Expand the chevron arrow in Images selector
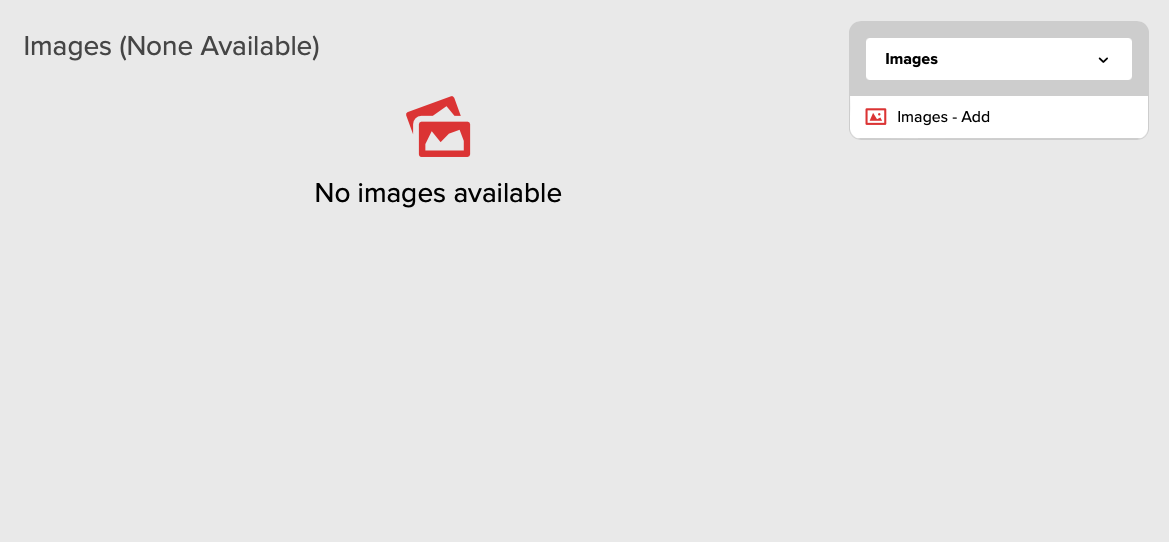Screen dimensions: 1169x542 pyautogui.click(x=1103, y=60)
